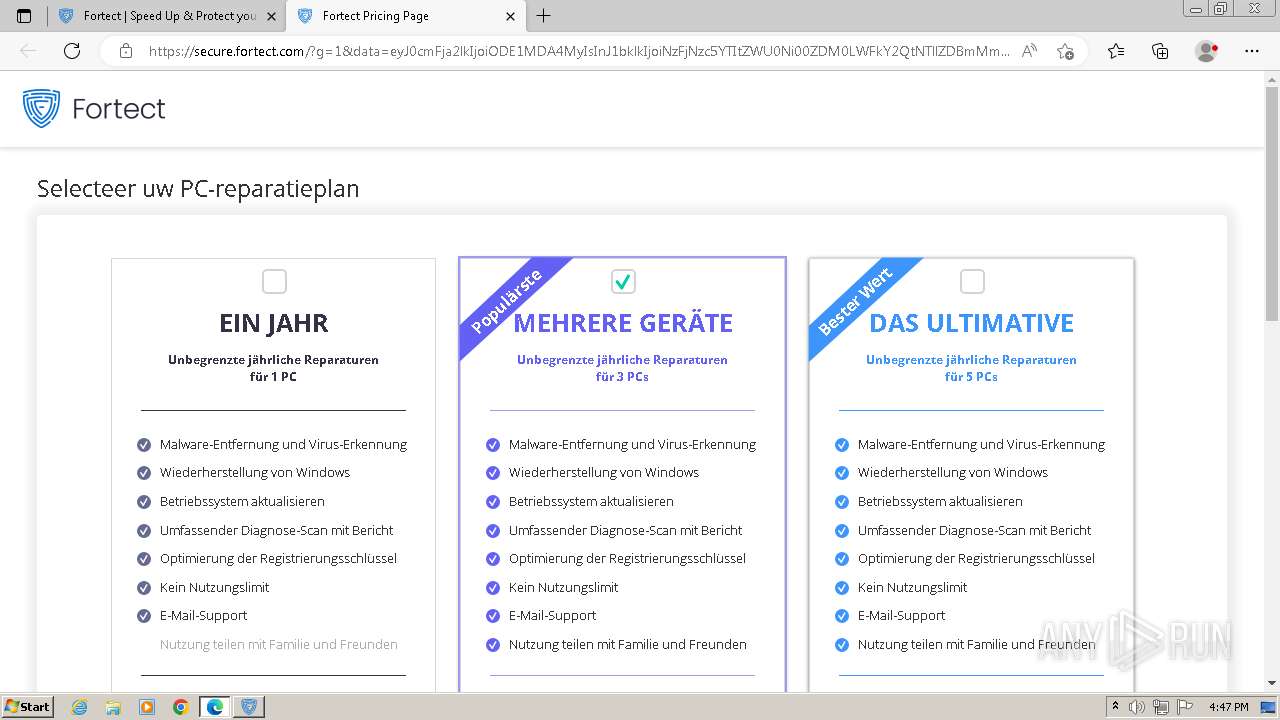
Task: Click the Action Center flag icon
Action: [x=1183, y=707]
